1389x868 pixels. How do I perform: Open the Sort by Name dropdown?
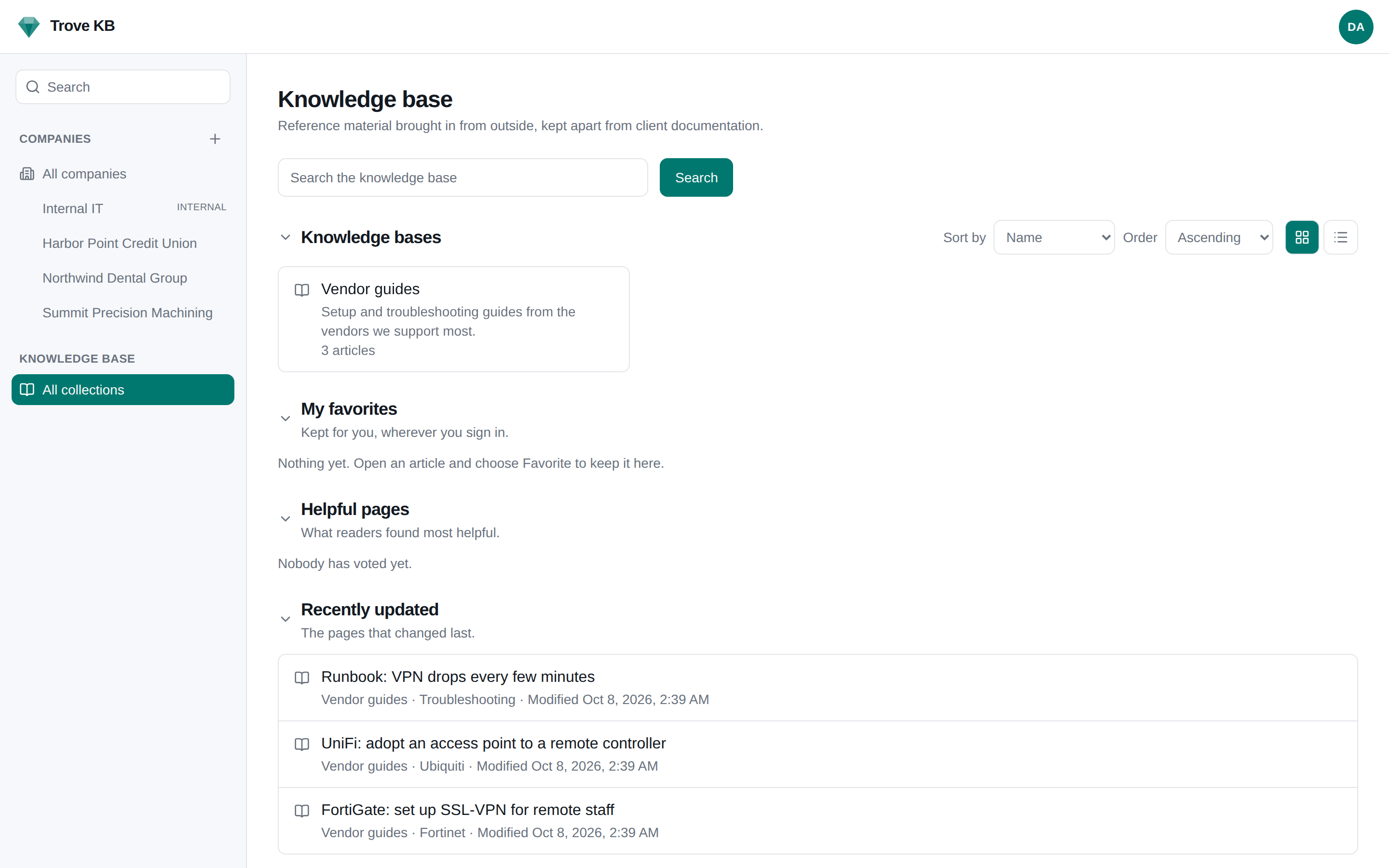(x=1054, y=237)
